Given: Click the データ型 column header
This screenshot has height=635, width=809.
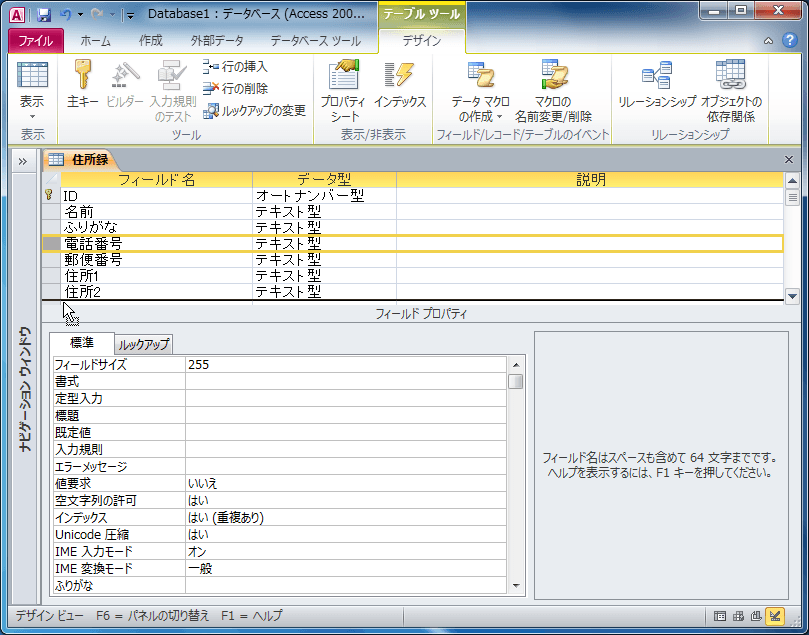Looking at the screenshot, I should 324,180.
